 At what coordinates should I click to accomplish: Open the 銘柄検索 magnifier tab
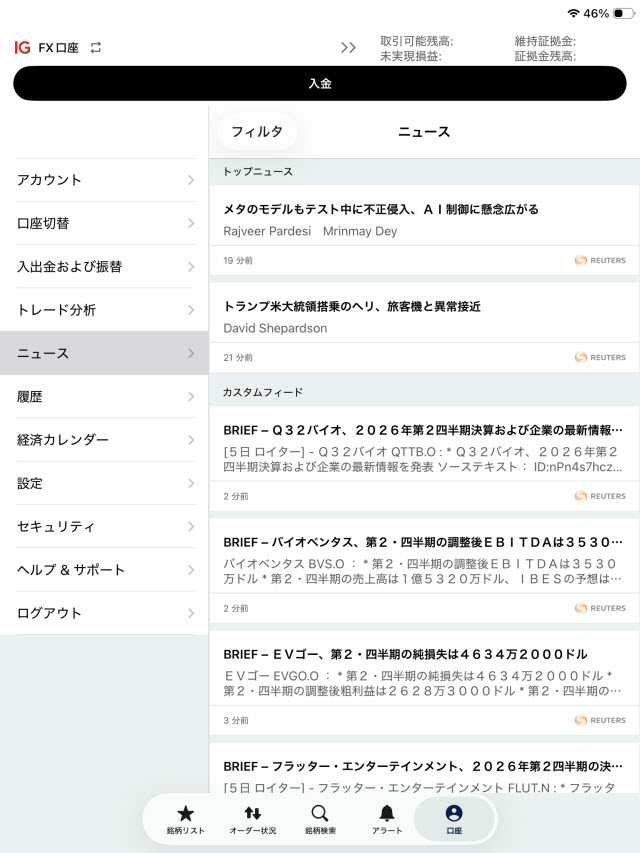click(x=320, y=820)
